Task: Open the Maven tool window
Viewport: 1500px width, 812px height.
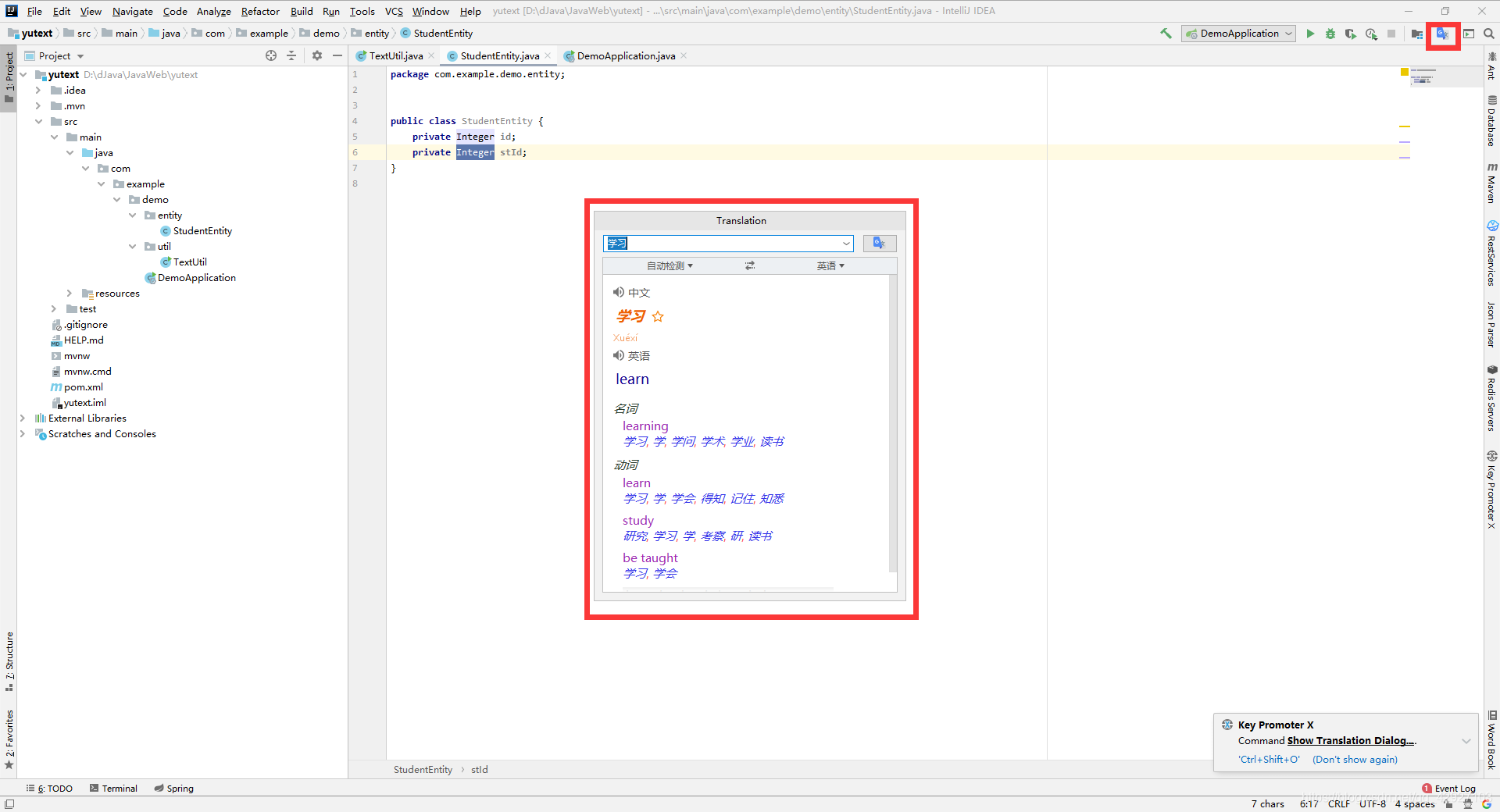Action: (x=1491, y=183)
